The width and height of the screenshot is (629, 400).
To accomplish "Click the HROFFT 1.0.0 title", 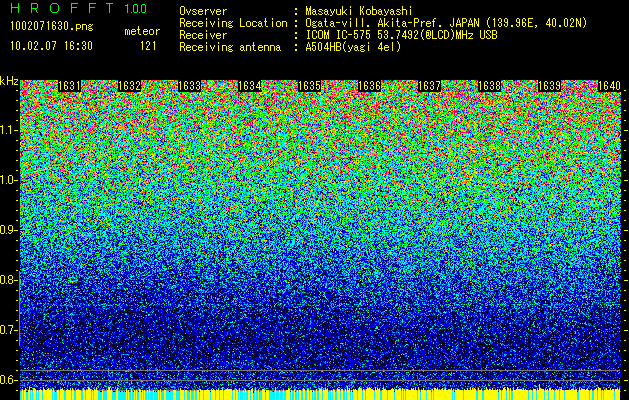I will click(x=79, y=8).
